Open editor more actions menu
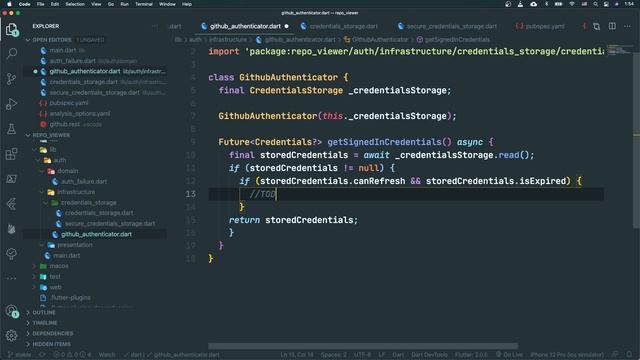This screenshot has width=640, height=360. (x=627, y=26)
